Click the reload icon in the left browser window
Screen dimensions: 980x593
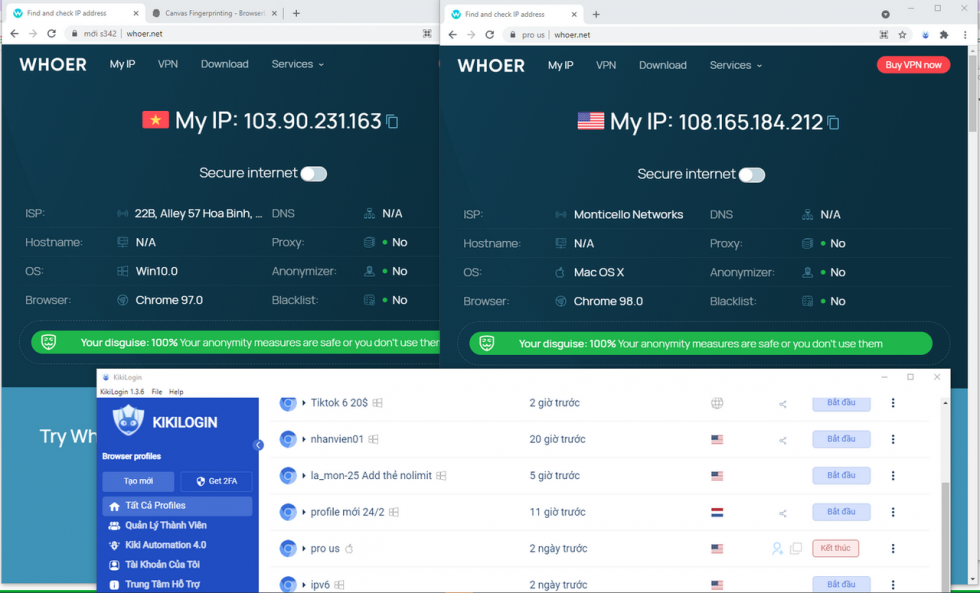(x=51, y=33)
